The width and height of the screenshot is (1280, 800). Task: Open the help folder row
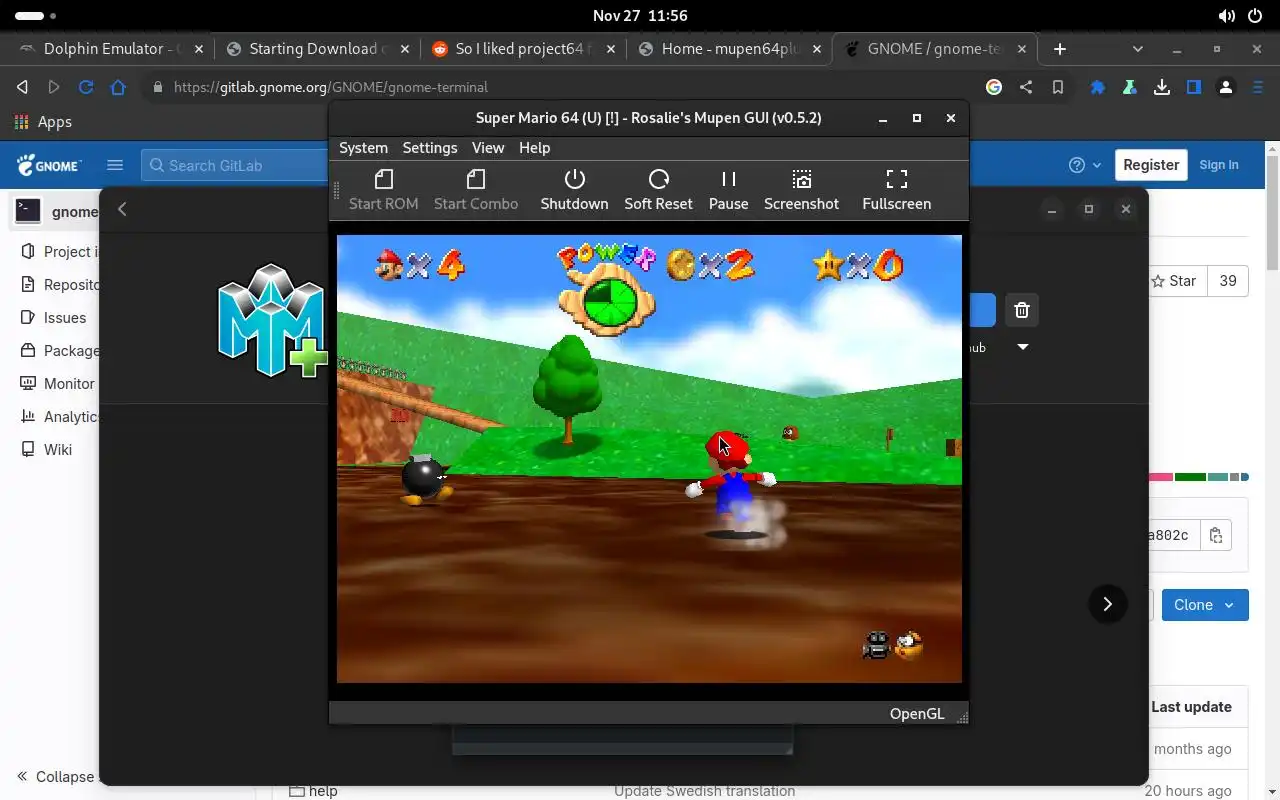click(322, 790)
